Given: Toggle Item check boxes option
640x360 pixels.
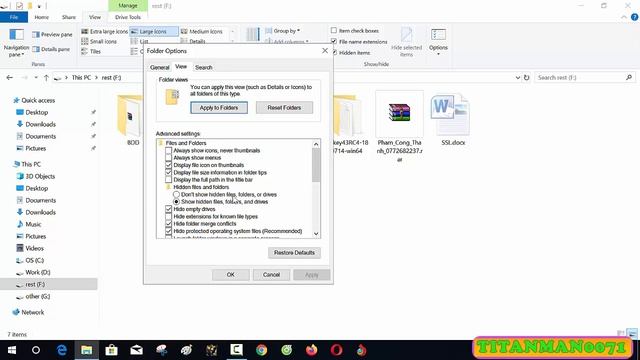Looking at the screenshot, I should 334,31.
